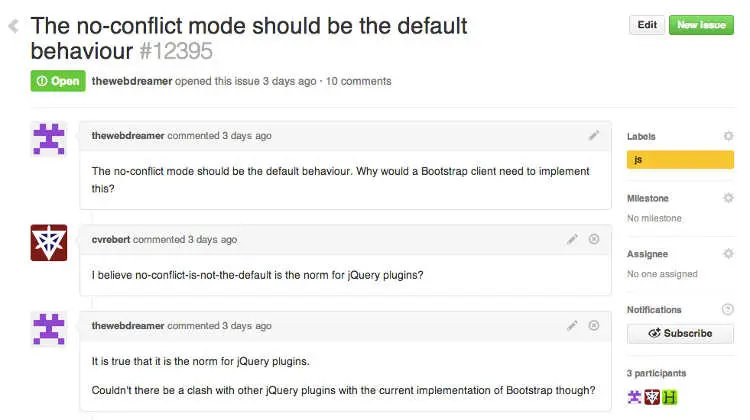The height and width of the screenshot is (420, 750).
Task: Edit the first comment via its pencil icon
Action: click(594, 135)
